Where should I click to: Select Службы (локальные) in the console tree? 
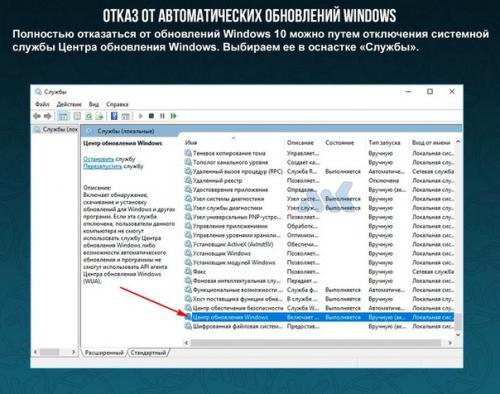click(x=56, y=129)
